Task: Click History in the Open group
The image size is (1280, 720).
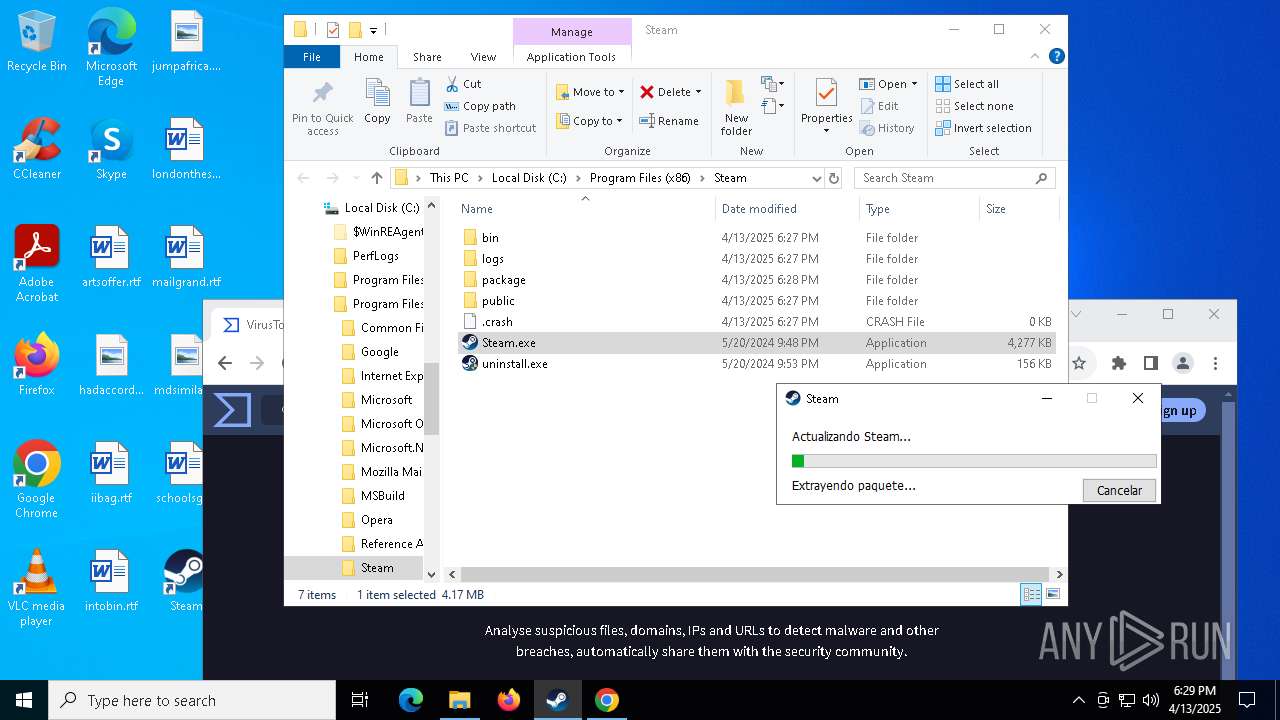Action: [x=887, y=128]
